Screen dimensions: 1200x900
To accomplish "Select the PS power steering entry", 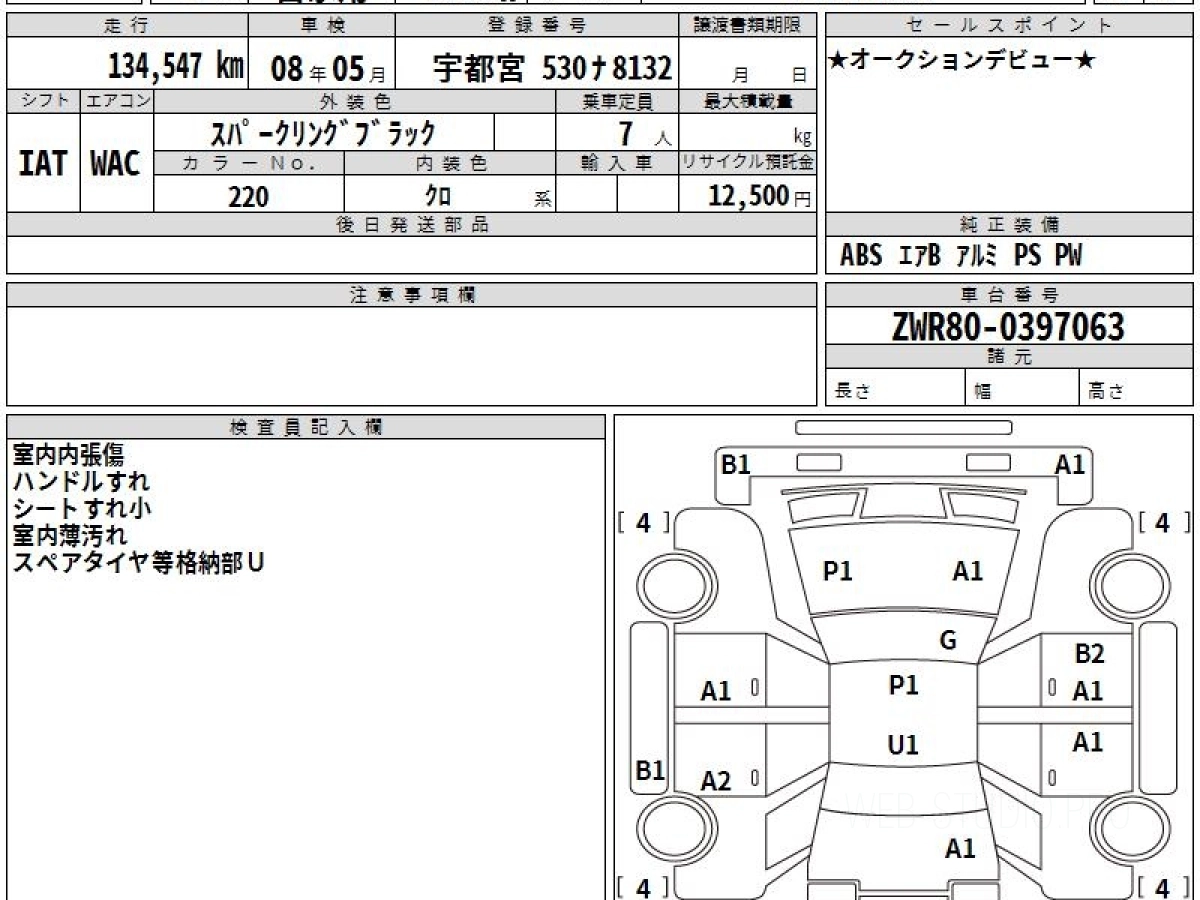I will tap(1027, 256).
